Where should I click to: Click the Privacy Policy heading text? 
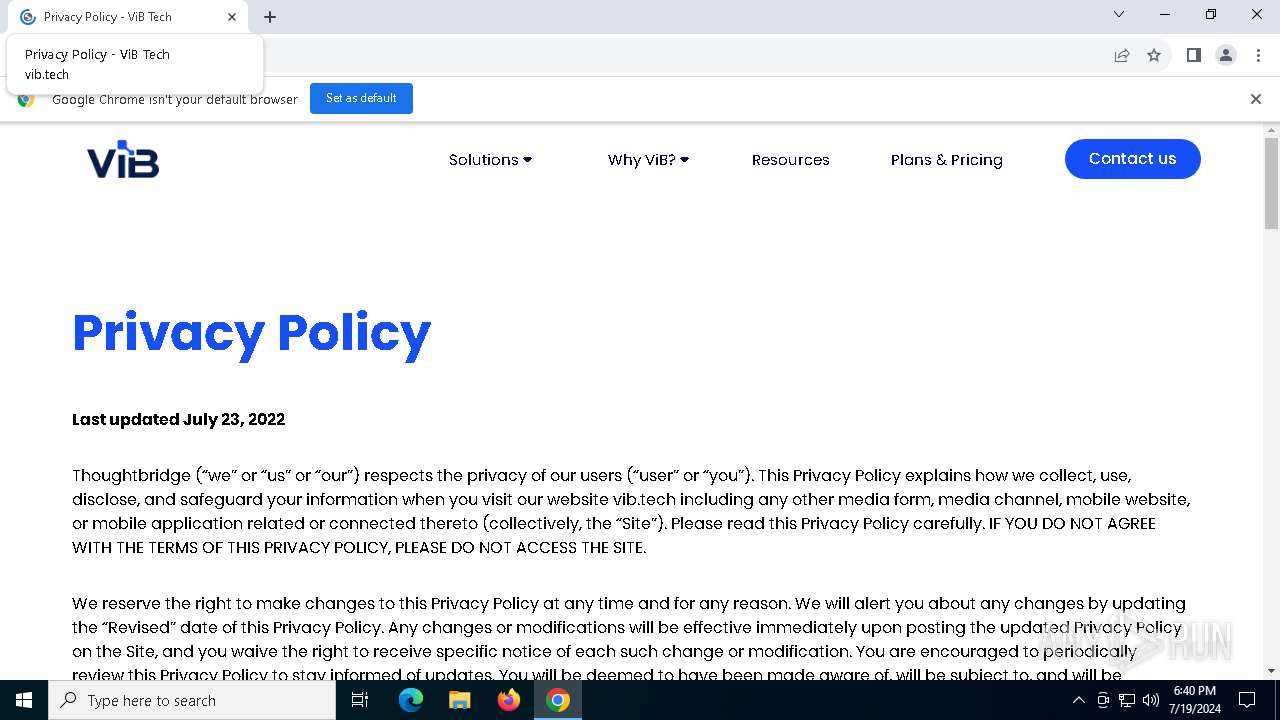252,333
